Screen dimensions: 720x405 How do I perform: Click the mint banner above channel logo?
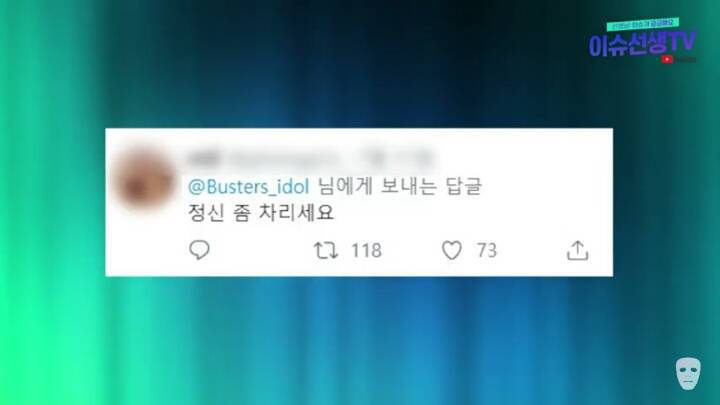point(642,24)
